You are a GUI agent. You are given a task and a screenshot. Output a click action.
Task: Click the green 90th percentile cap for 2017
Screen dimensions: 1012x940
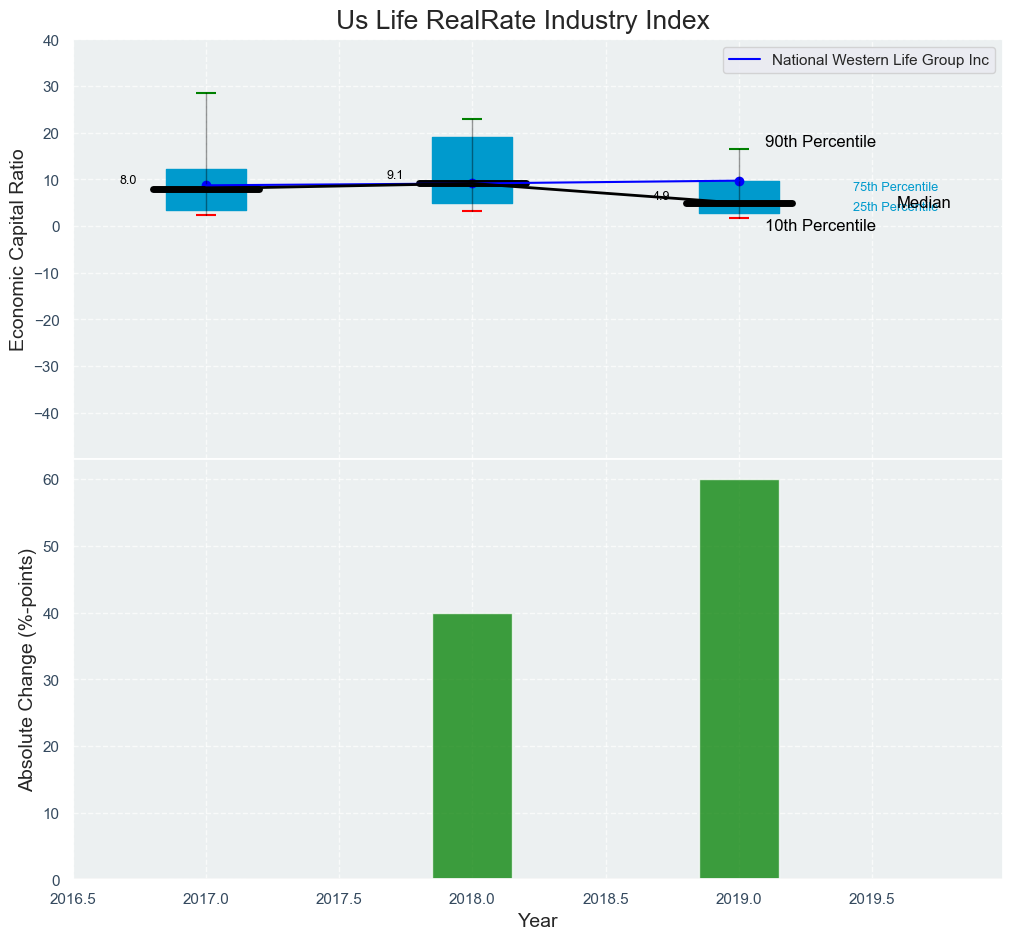point(206,93)
